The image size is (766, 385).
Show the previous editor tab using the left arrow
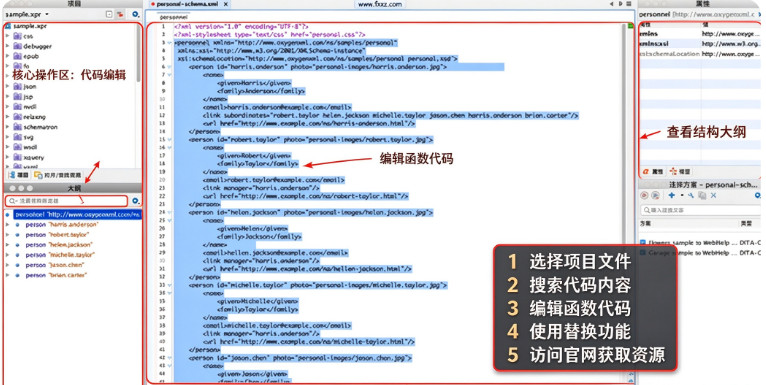[611, 4]
